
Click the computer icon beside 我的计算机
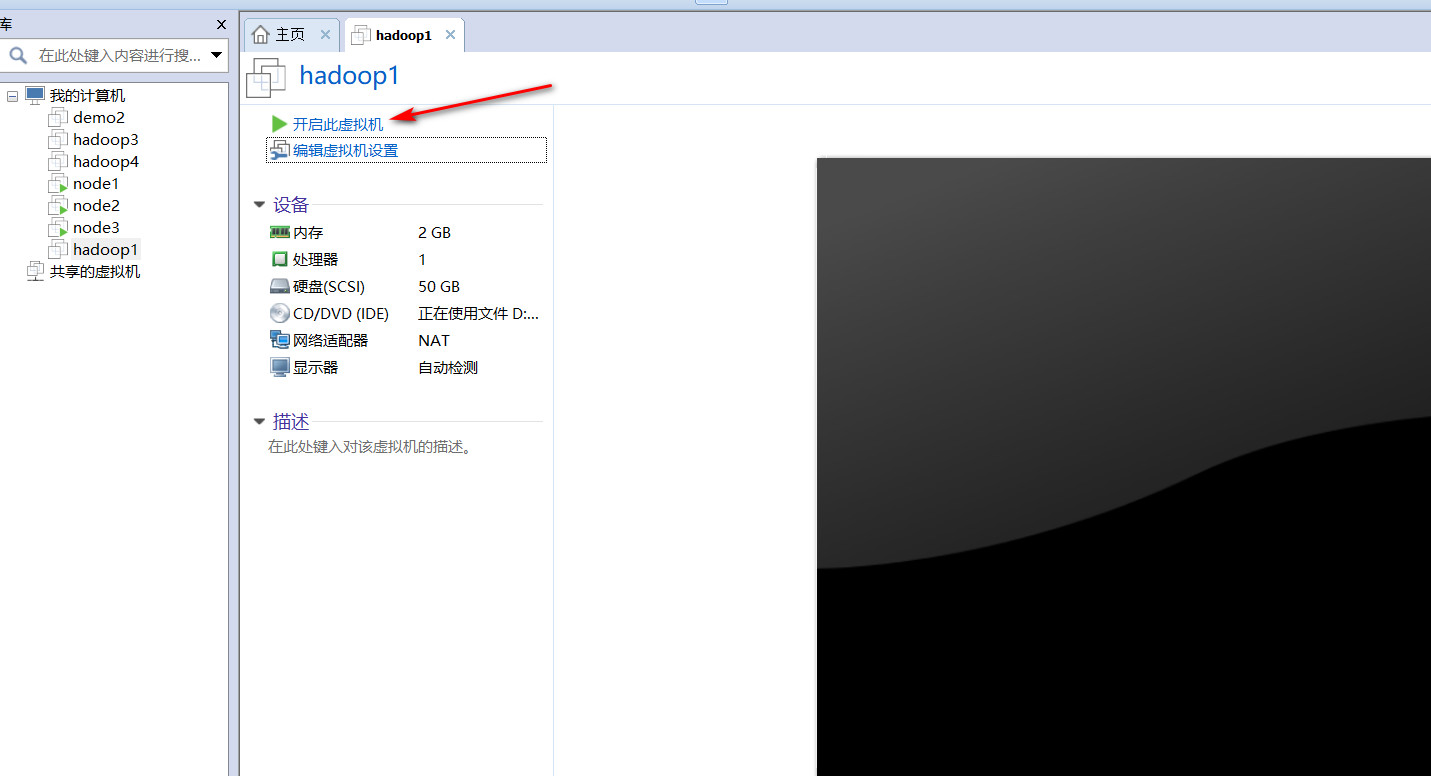[x=35, y=95]
